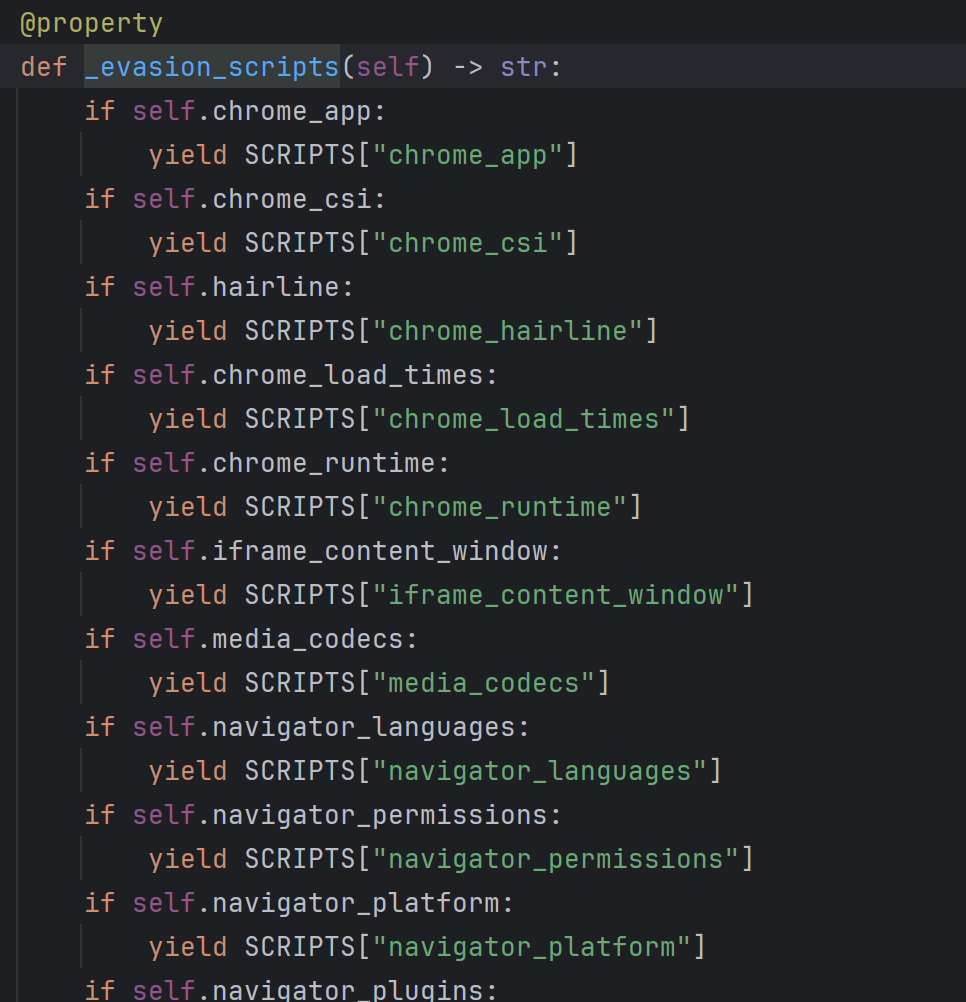Image resolution: width=966 pixels, height=1002 pixels.
Task: Click SCRIPTS in the chrome_app yield line
Action: (300, 155)
